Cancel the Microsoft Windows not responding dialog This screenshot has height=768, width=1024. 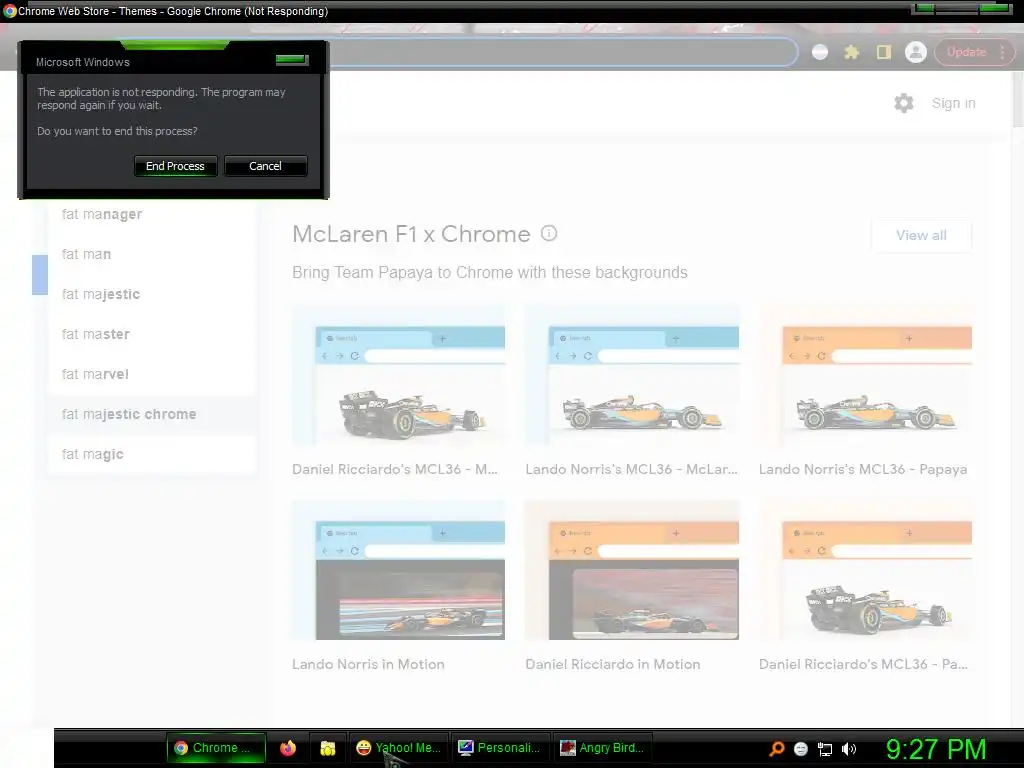265,166
